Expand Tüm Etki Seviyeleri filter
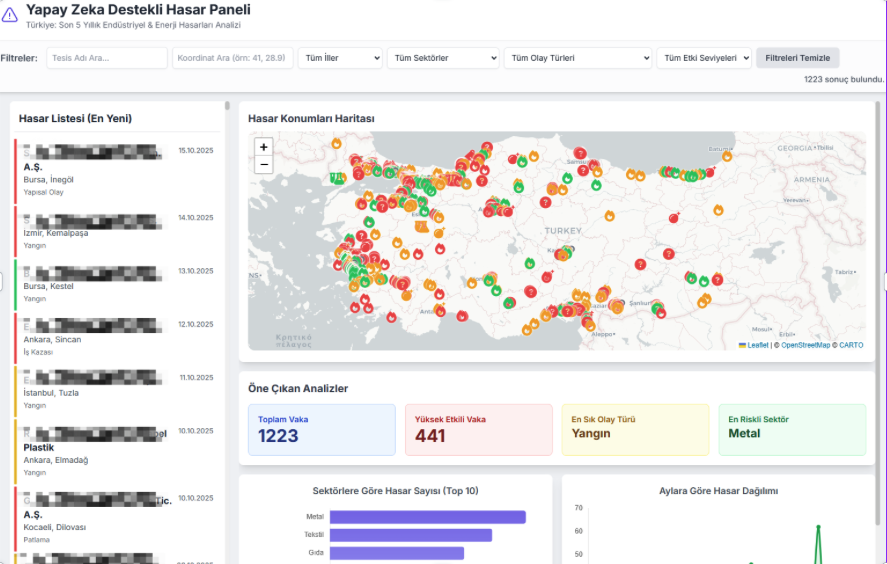 pos(703,58)
